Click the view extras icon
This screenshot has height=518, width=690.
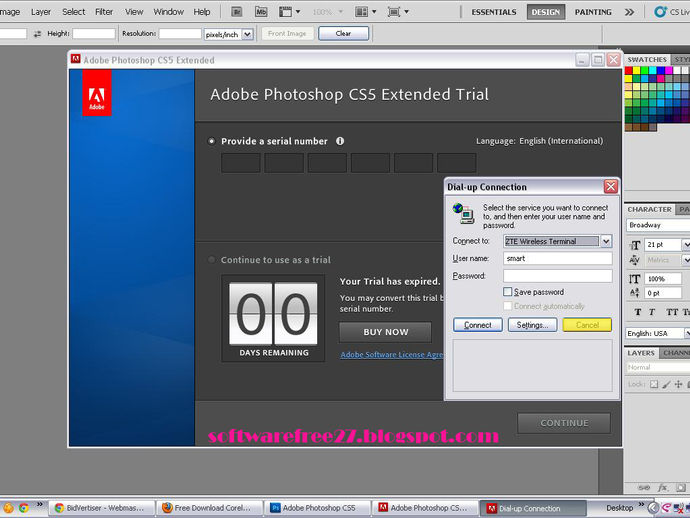pyautogui.click(x=285, y=12)
